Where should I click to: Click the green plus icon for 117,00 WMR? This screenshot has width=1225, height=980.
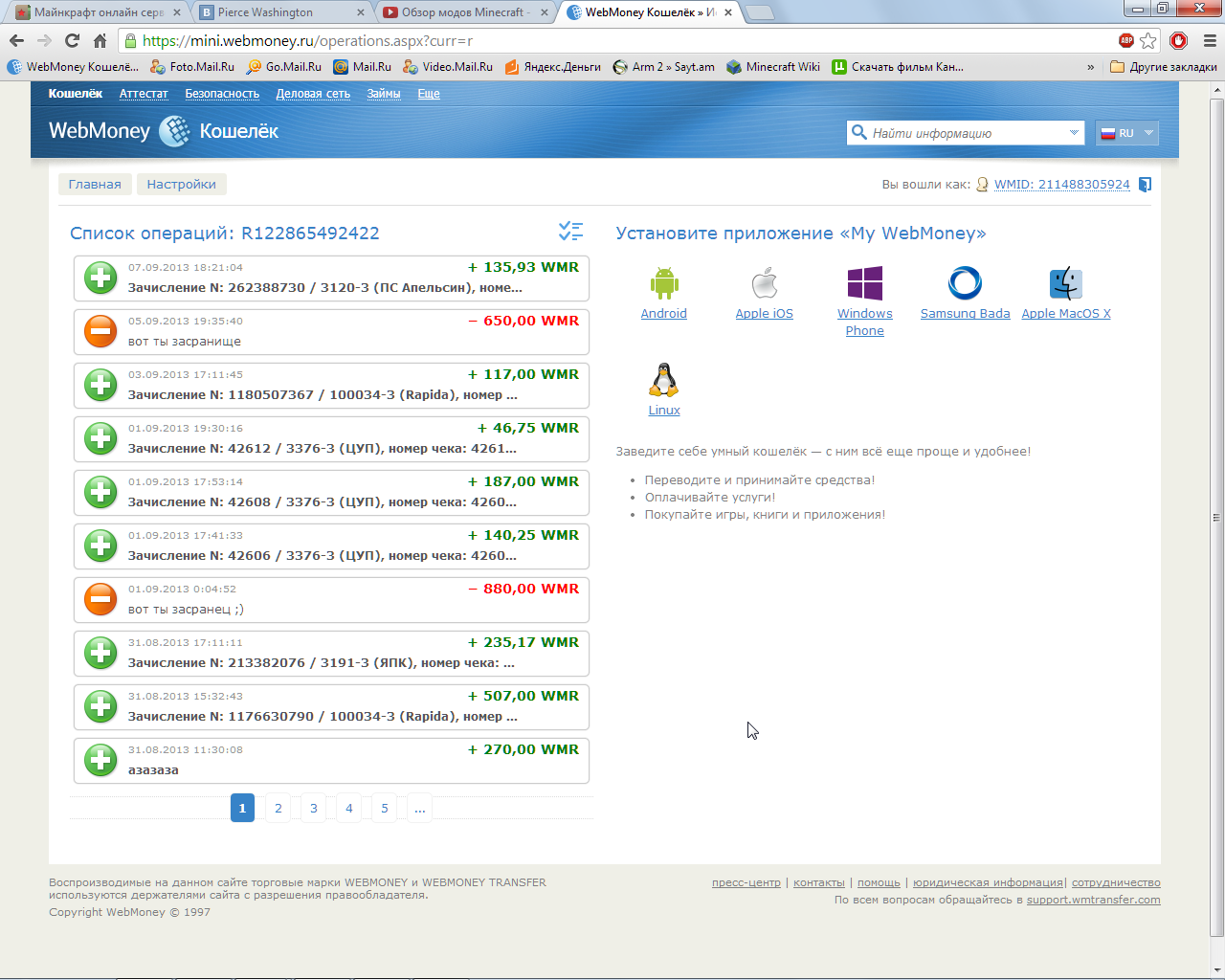(100, 385)
